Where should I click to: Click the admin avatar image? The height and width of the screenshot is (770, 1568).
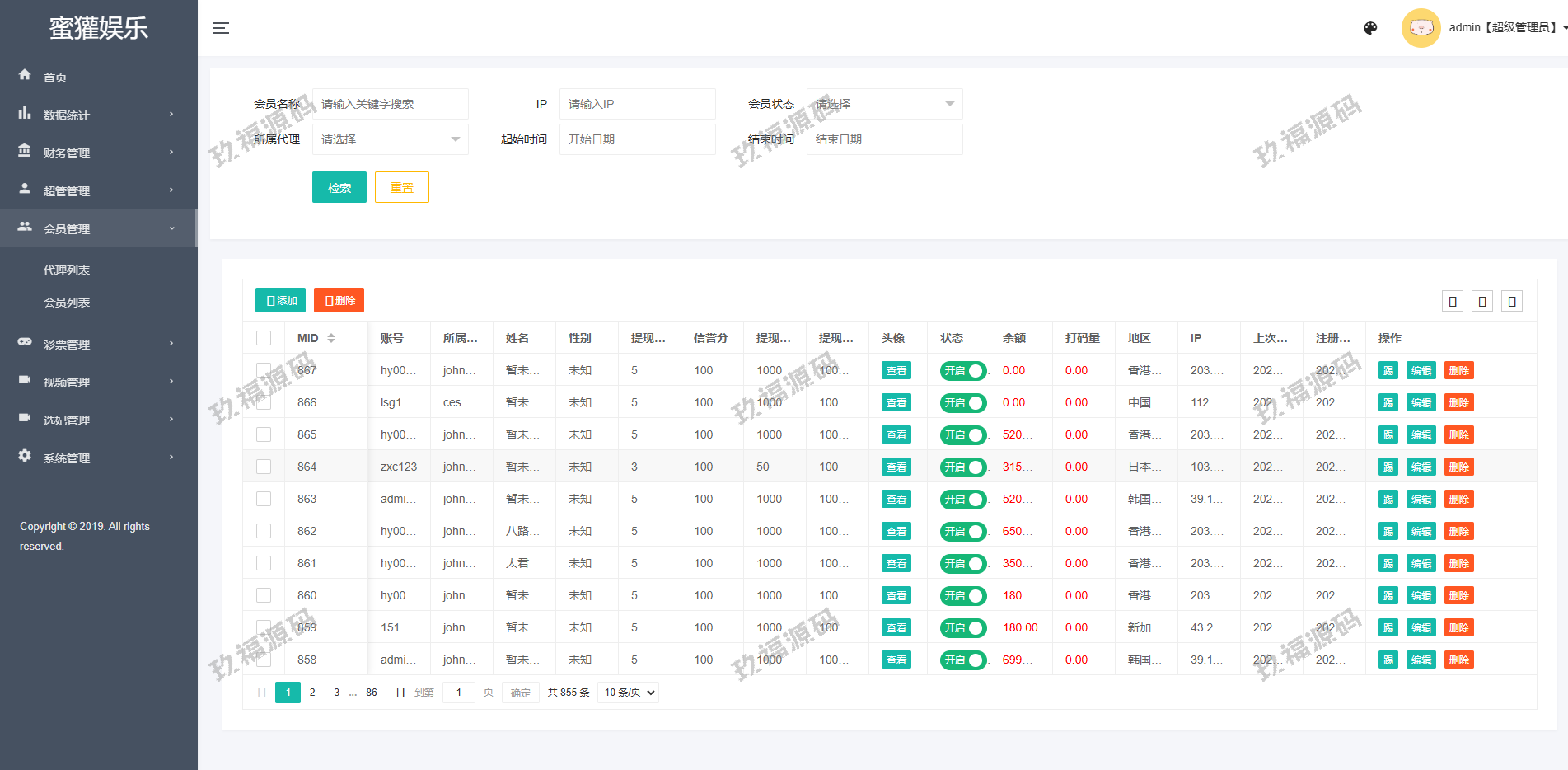[x=1421, y=28]
